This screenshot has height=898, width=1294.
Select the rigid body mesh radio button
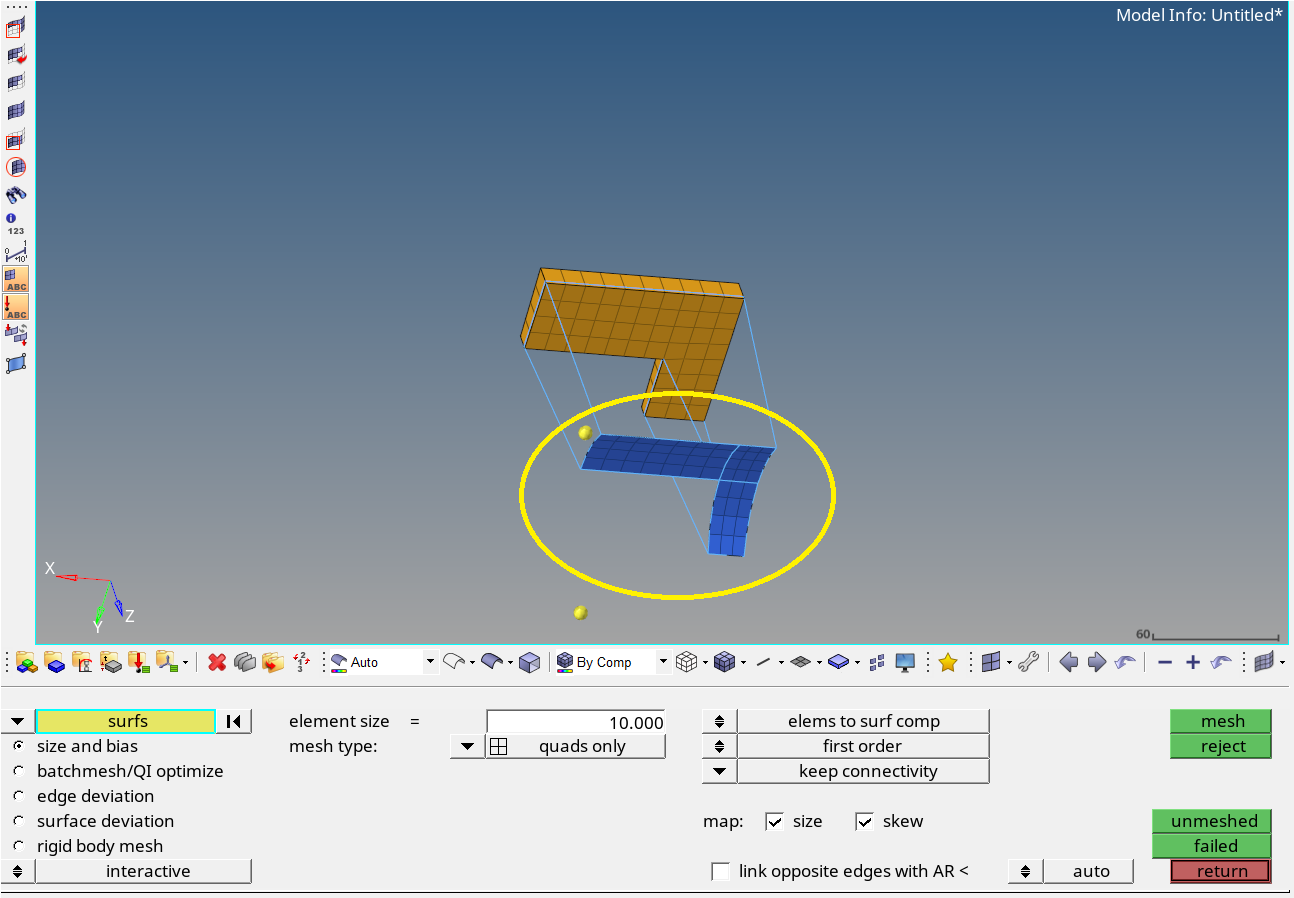(x=19, y=846)
